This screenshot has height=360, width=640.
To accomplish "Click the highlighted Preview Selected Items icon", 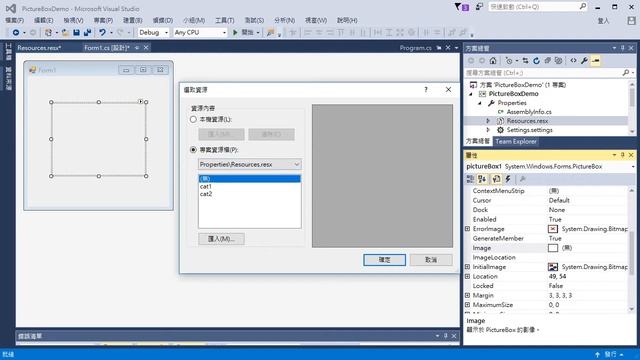I will click(596, 61).
